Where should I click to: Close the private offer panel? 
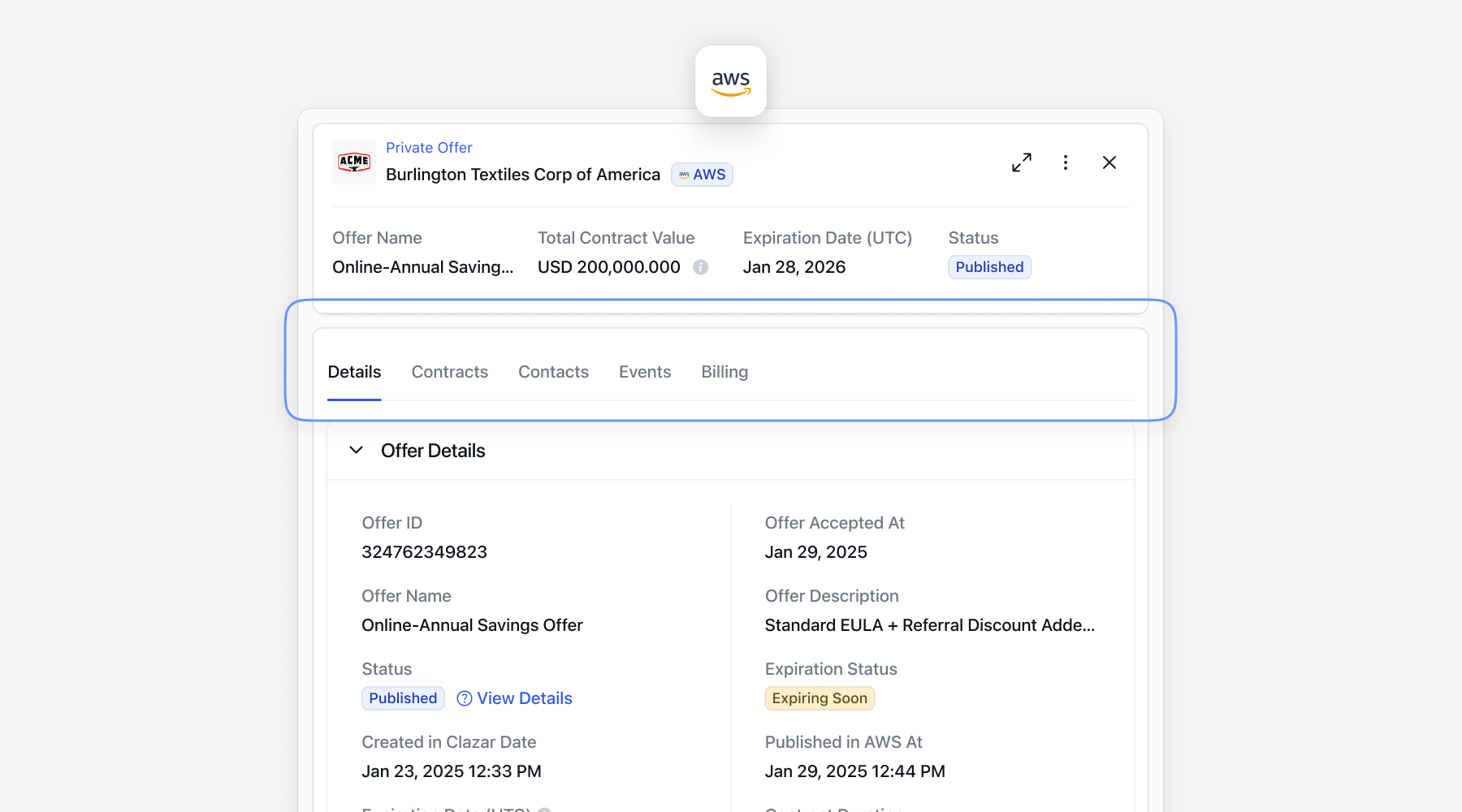1109,162
